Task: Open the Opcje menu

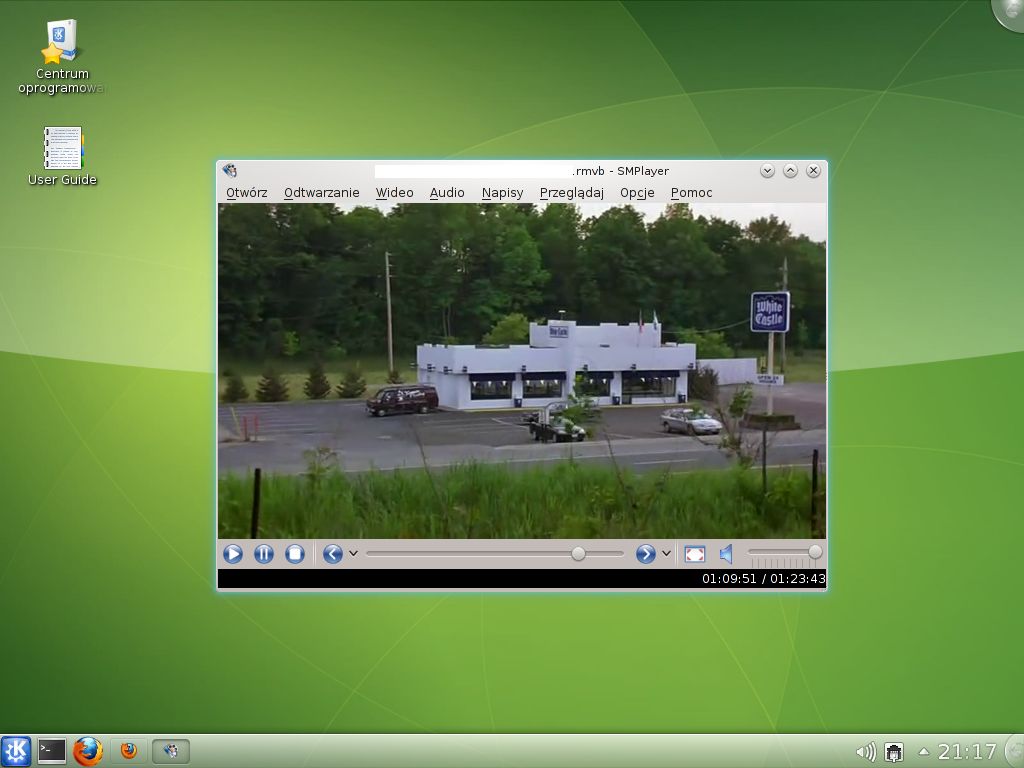Action: click(x=637, y=193)
